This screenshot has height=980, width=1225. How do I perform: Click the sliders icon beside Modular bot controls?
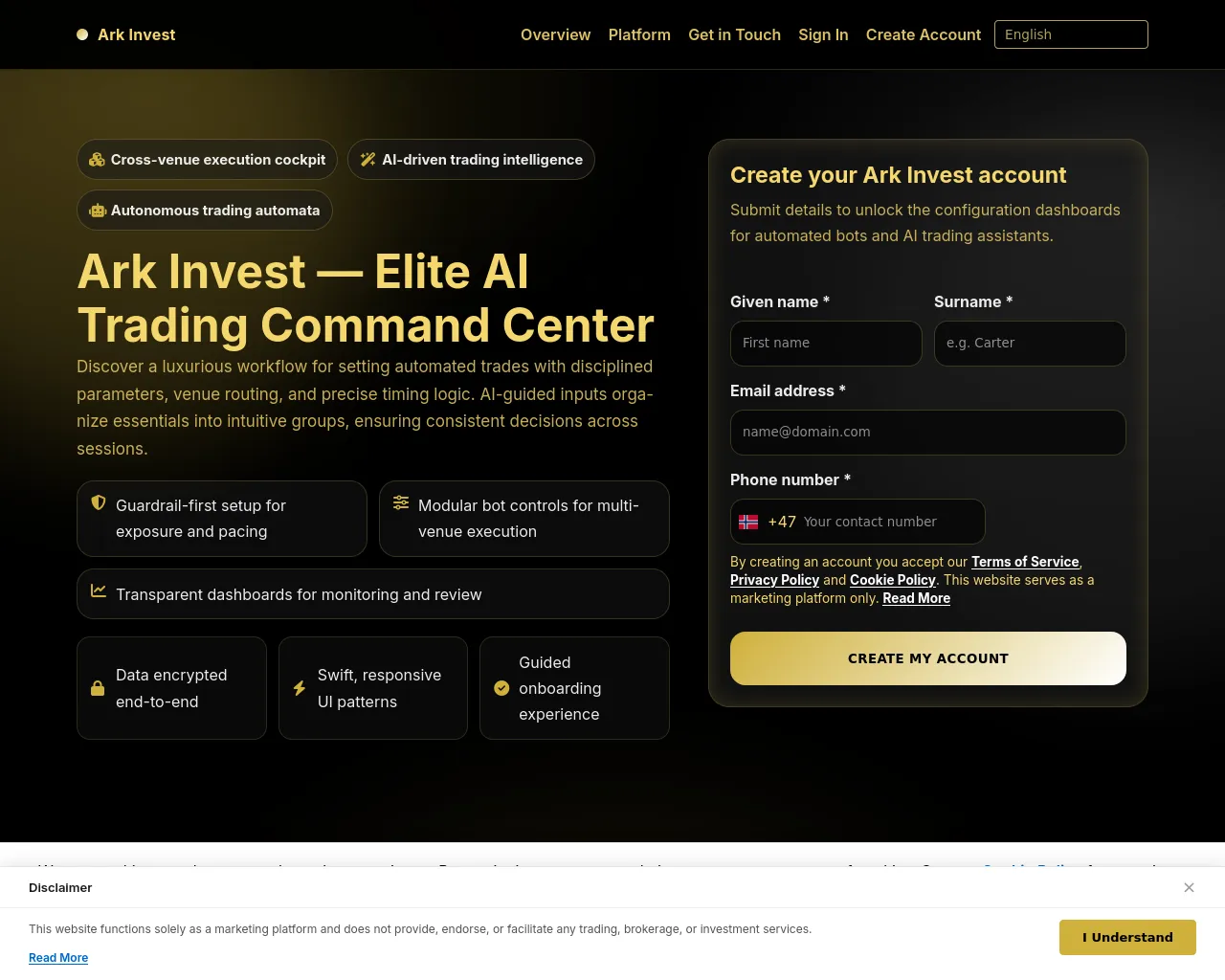coord(401,502)
